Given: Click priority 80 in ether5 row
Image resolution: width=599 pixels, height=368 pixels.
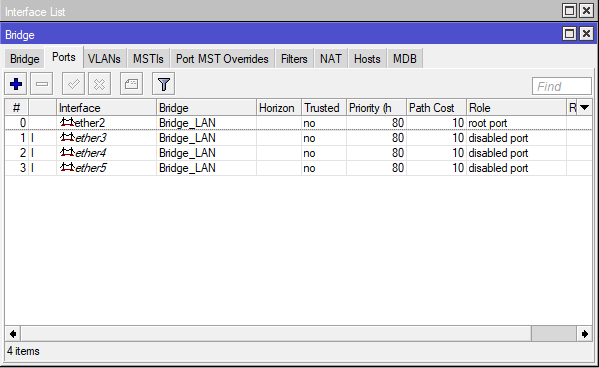Looking at the screenshot, I should (398, 168).
